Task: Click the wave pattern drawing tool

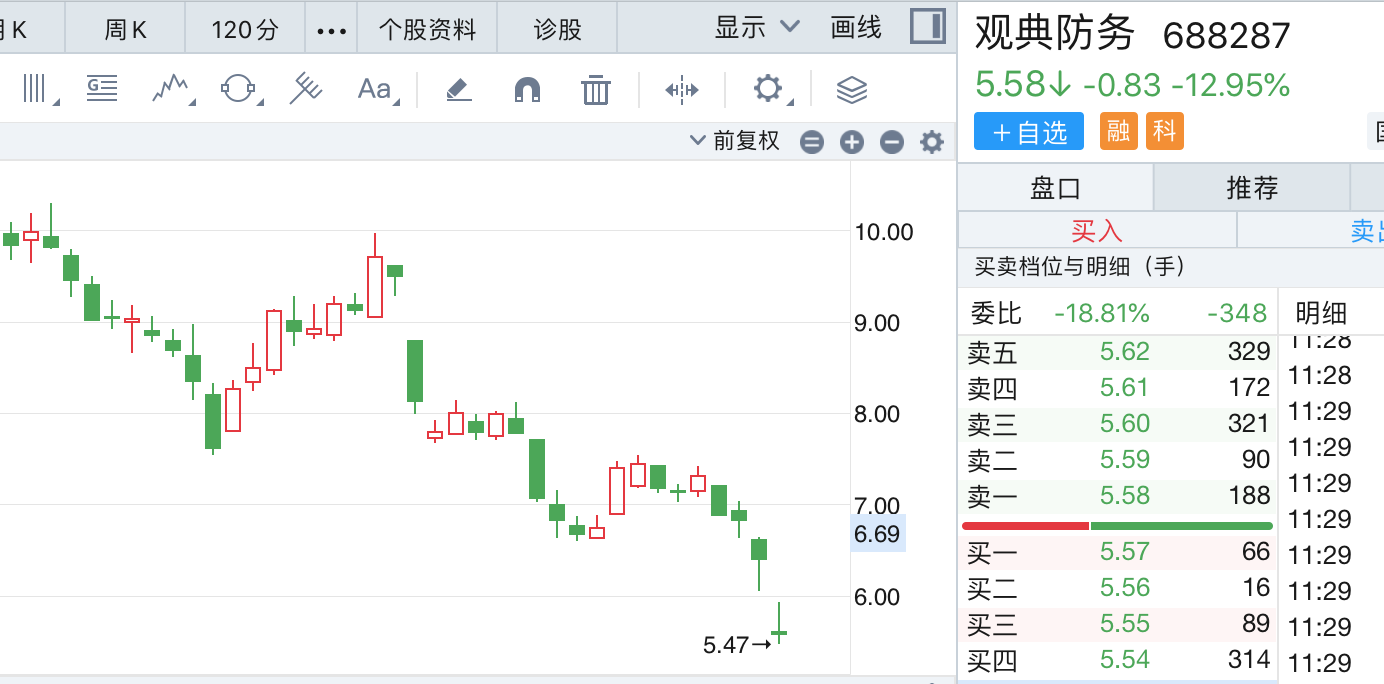Action: click(171, 90)
